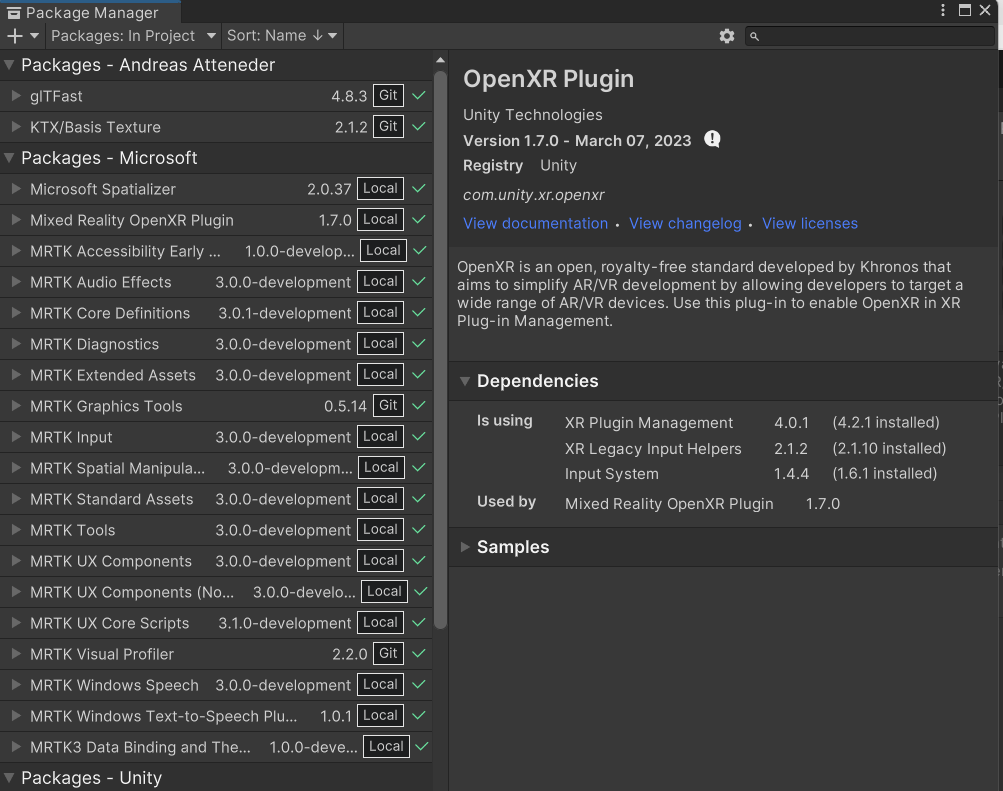The image size is (1003, 791).
Task: Click the green check beside Microsoft Spatializer
Action: tap(419, 188)
